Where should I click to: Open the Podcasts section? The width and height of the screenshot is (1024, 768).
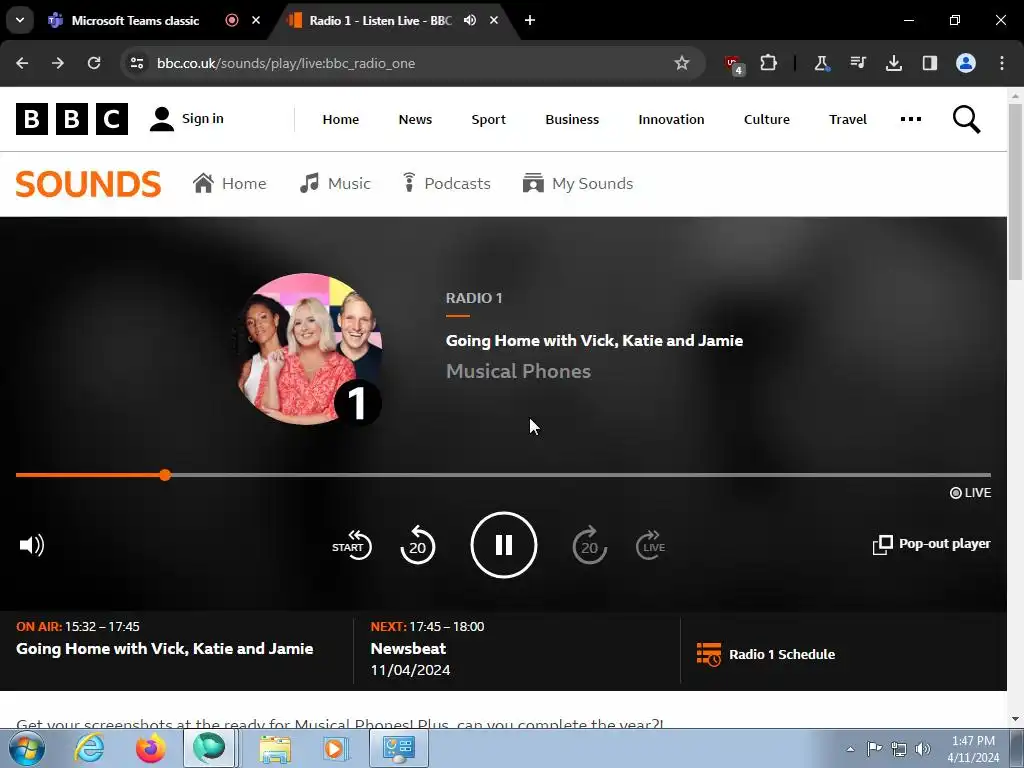point(446,184)
